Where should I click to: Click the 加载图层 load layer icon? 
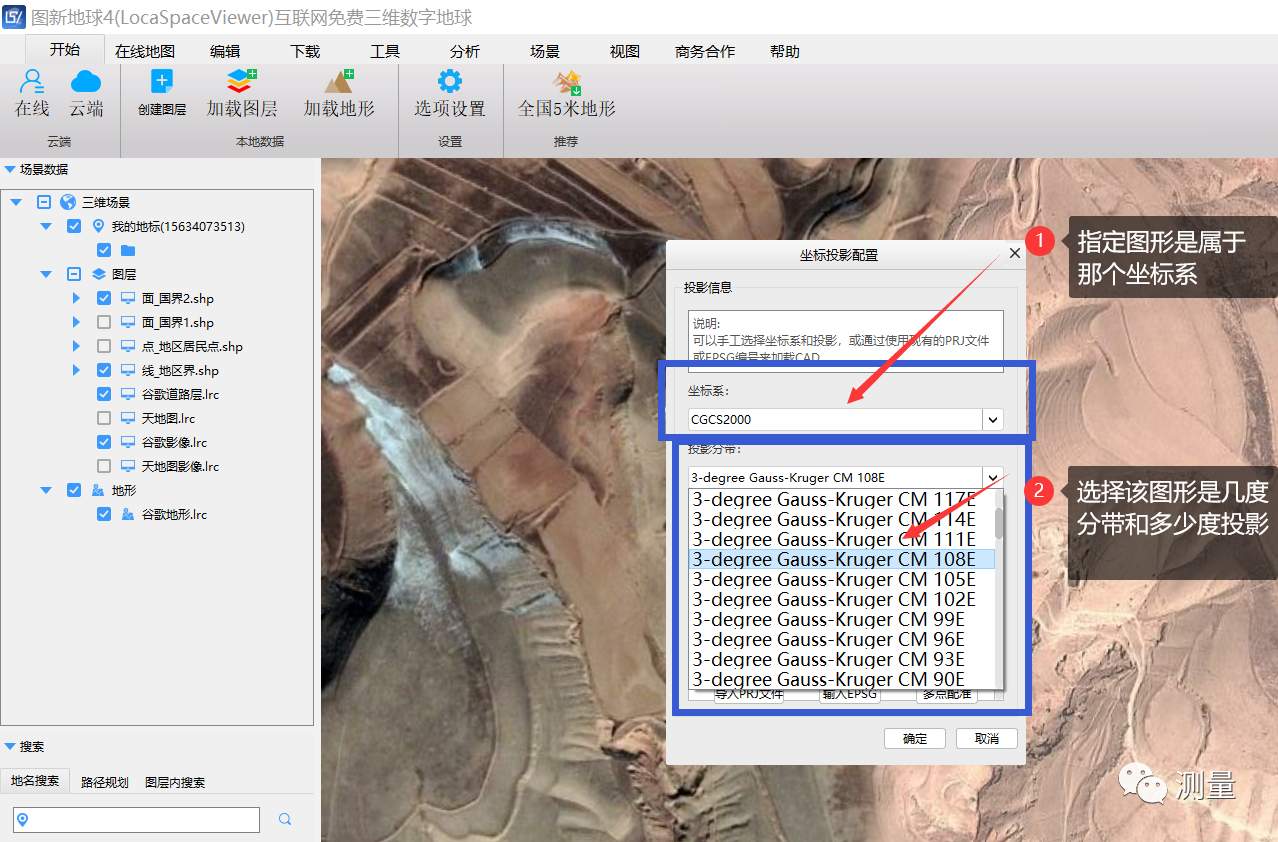tap(242, 82)
